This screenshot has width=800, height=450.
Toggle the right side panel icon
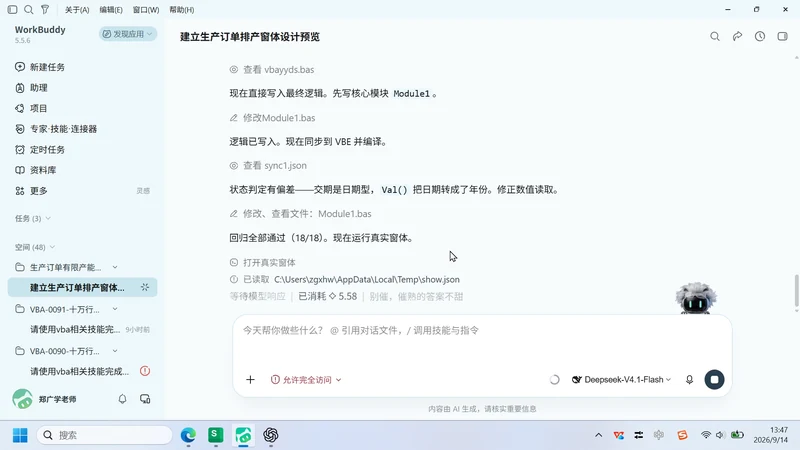[782, 36]
